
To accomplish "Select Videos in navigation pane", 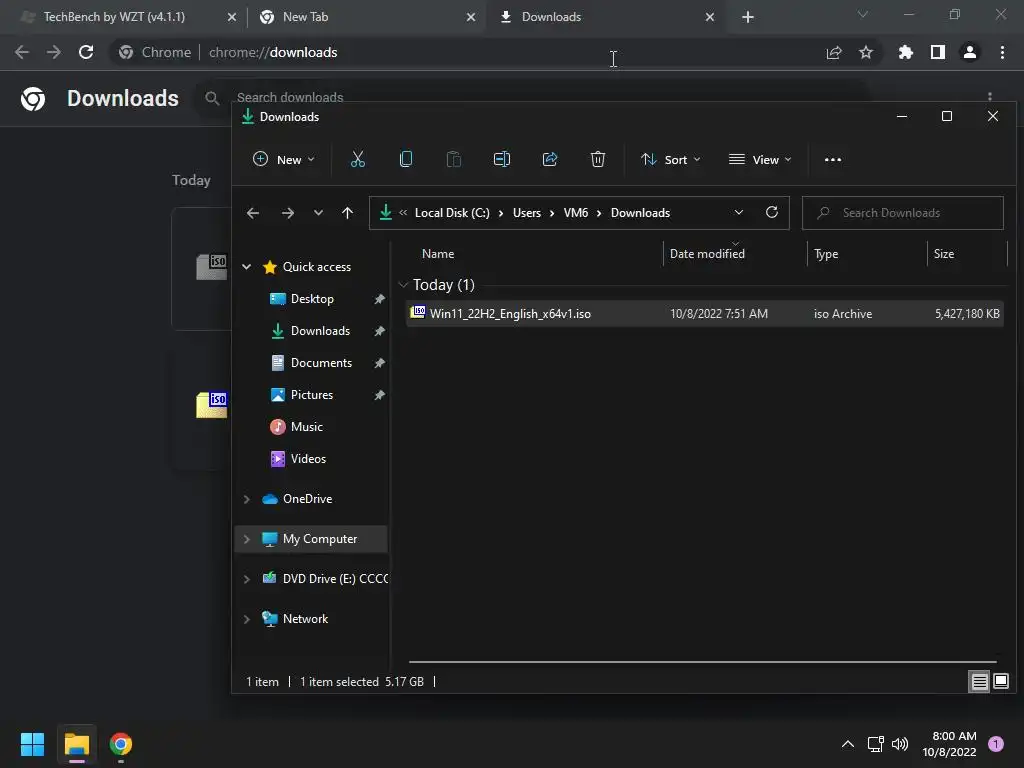I will tap(308, 459).
